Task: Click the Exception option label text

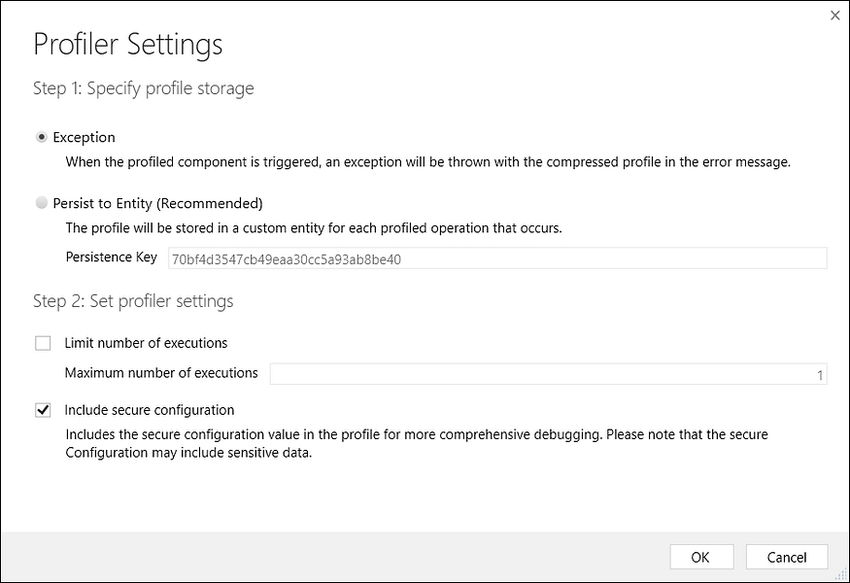Action: click(84, 137)
